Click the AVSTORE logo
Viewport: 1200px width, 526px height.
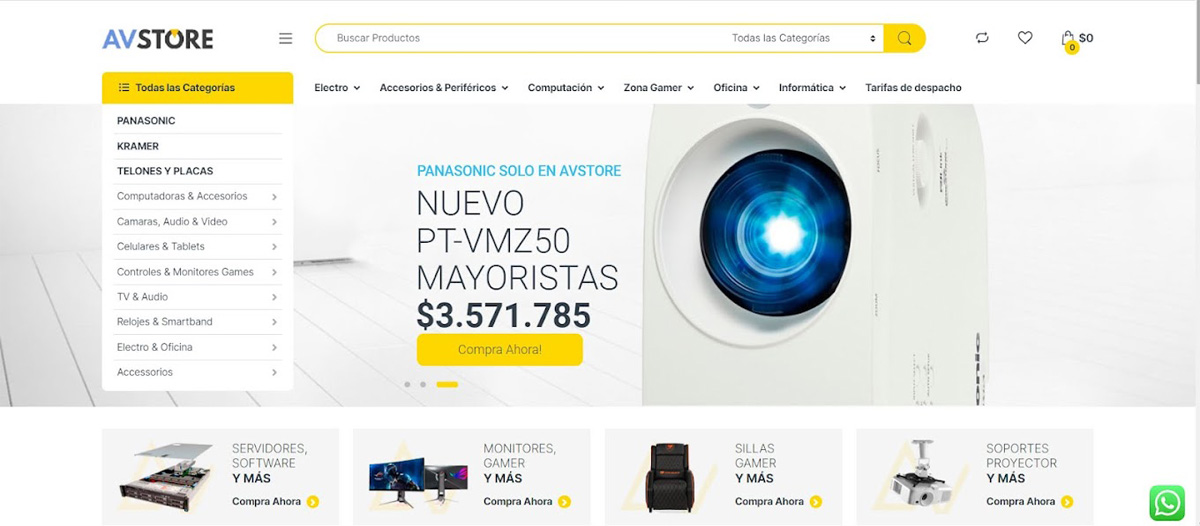158,39
